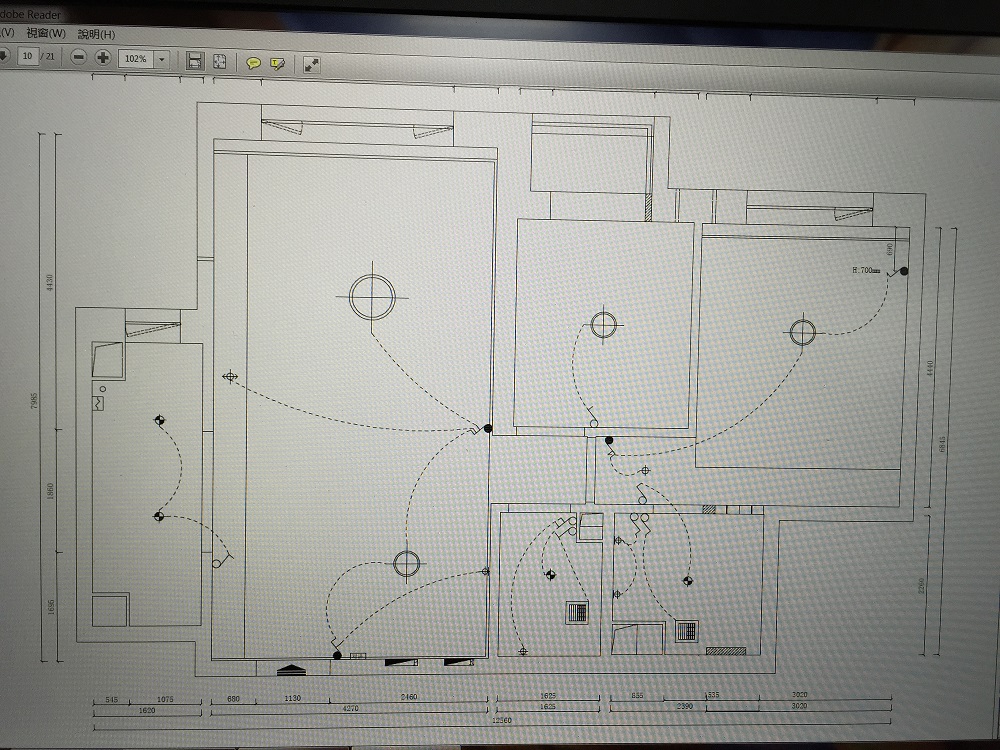Choose the highlight text tool

[277, 63]
